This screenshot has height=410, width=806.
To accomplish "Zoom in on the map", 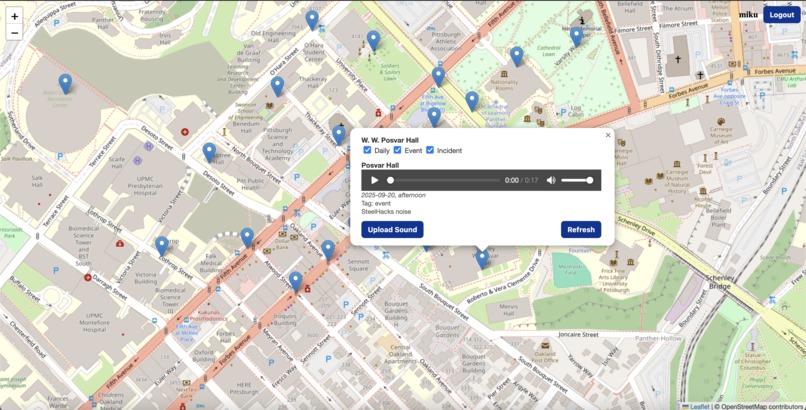I will point(14,16).
